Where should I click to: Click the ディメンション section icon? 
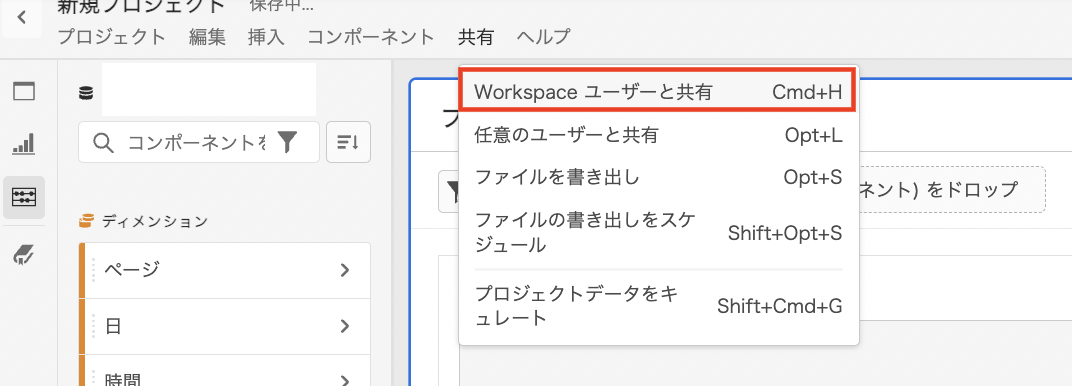pos(86,221)
